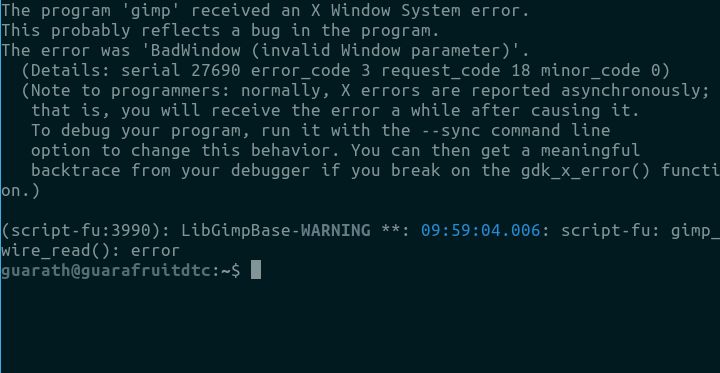Click the 'on.)' wrapped line fragment
The image size is (720, 373).
[21, 191]
